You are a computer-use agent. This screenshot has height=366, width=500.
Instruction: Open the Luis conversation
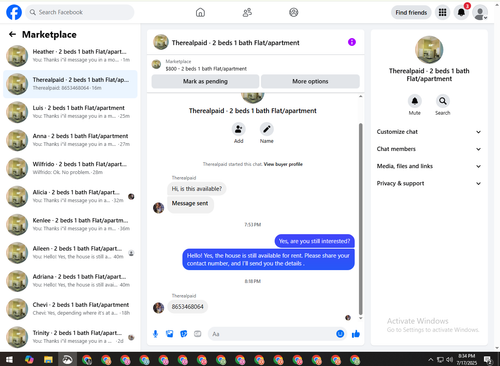click(x=70, y=112)
